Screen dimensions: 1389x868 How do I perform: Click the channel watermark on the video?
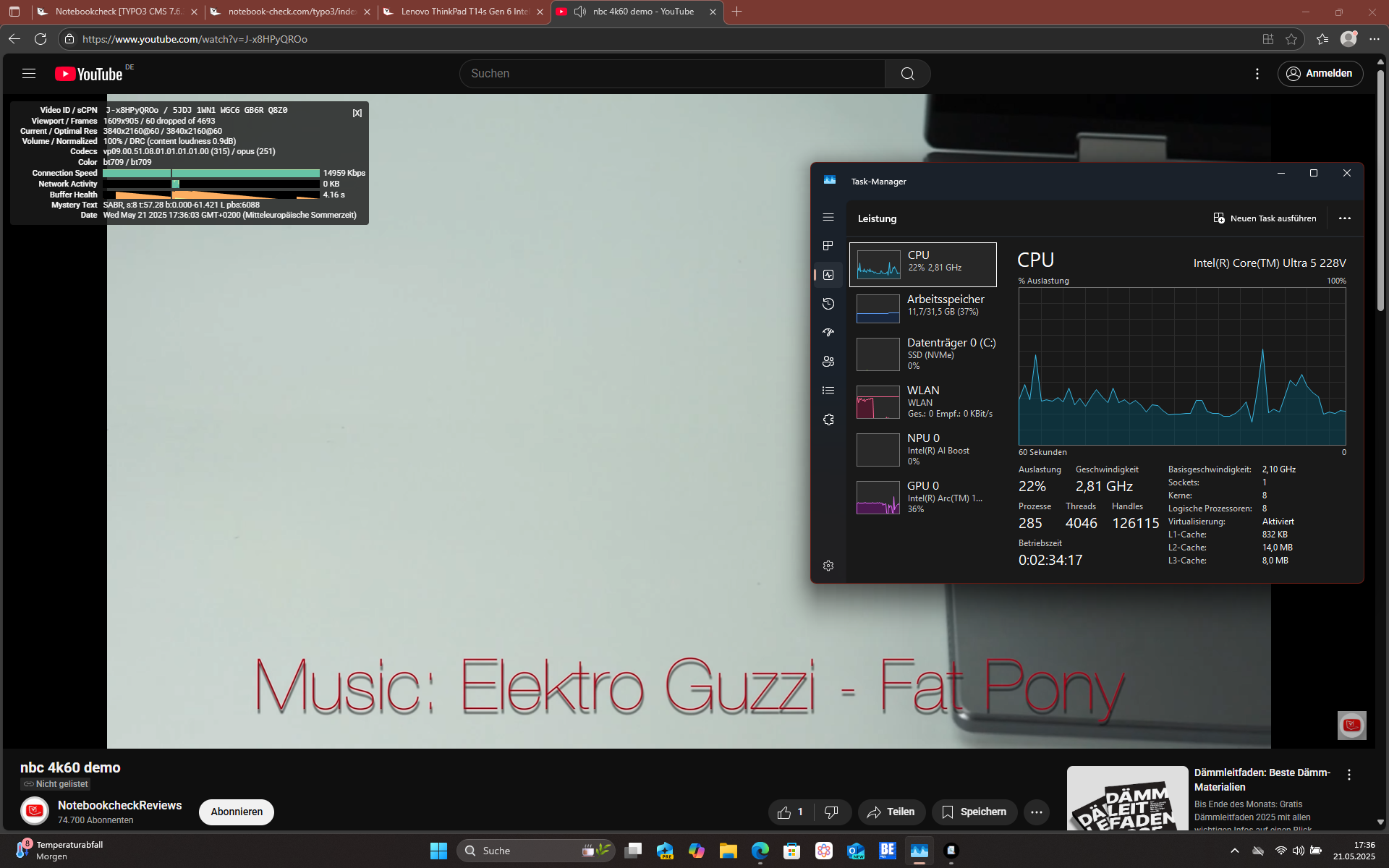1351,725
